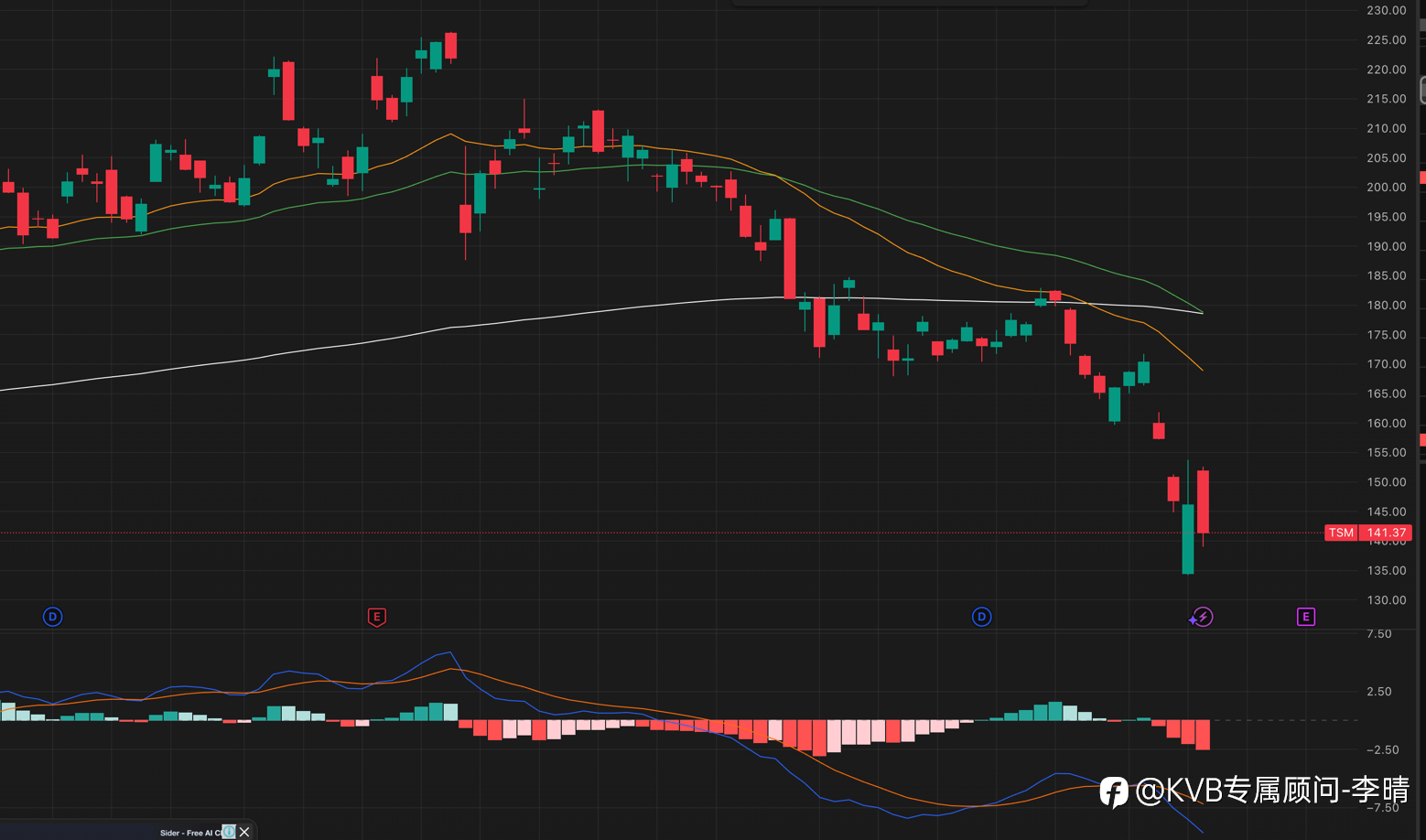The width and height of the screenshot is (1426, 840).
Task: Click the 160.00 price axis label
Action: click(1386, 423)
